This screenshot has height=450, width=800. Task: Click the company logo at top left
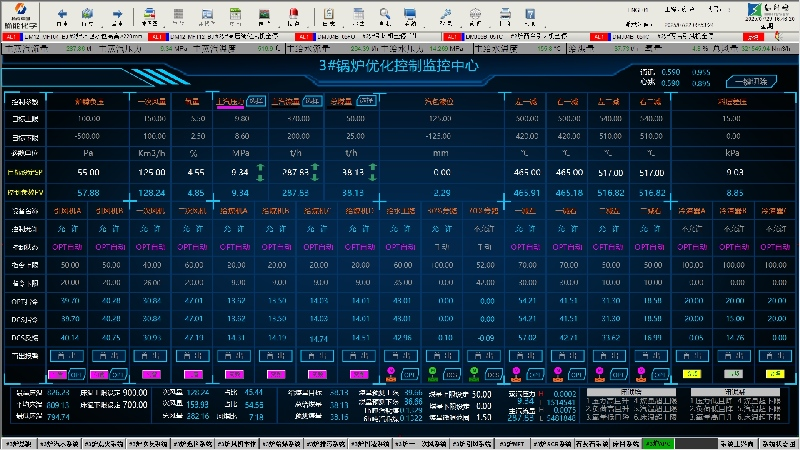(x=21, y=15)
